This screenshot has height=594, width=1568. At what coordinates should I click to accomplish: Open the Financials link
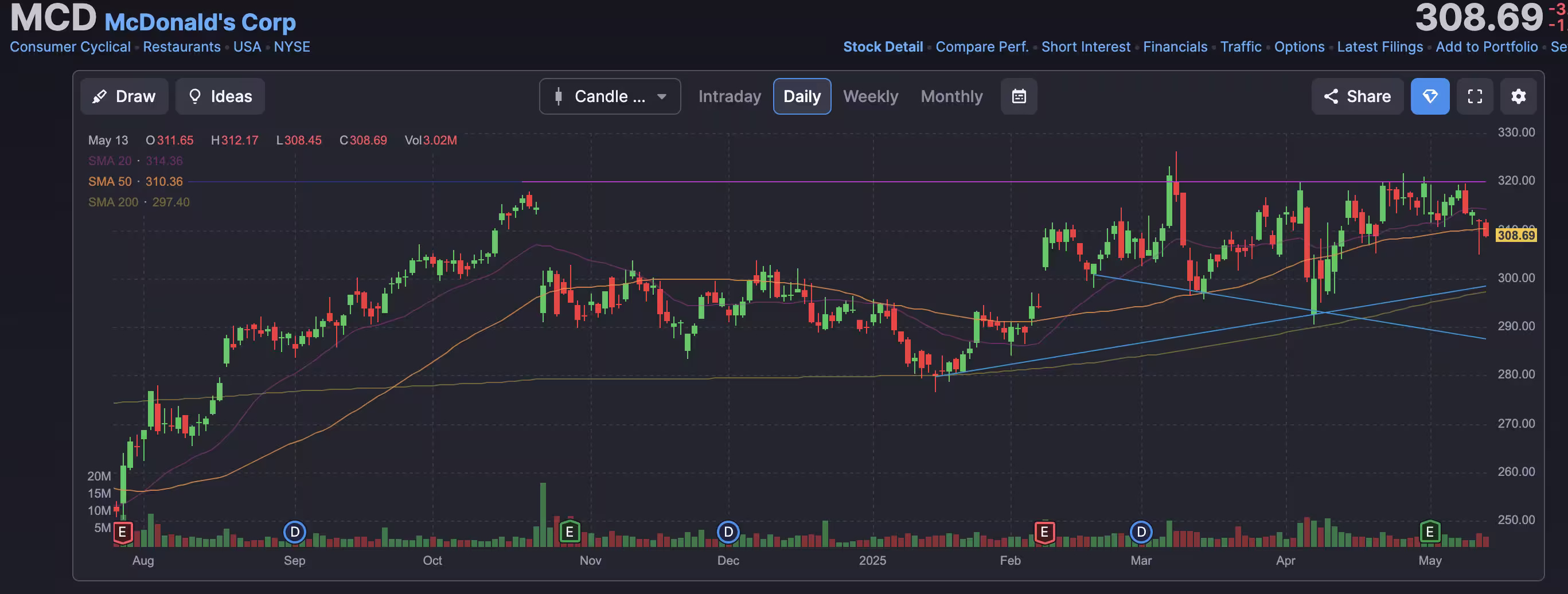1175,47
